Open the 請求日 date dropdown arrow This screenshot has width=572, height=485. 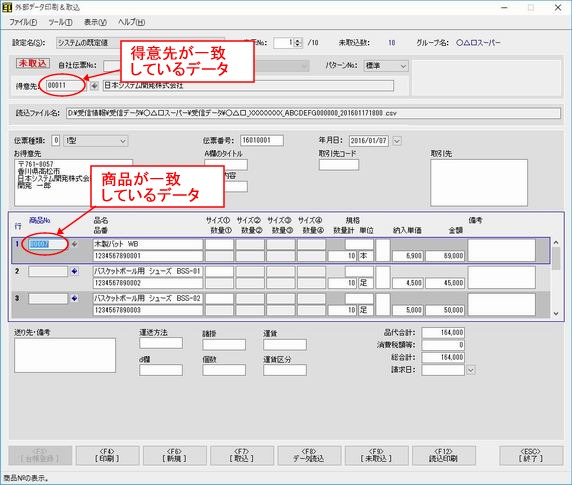[x=471, y=370]
